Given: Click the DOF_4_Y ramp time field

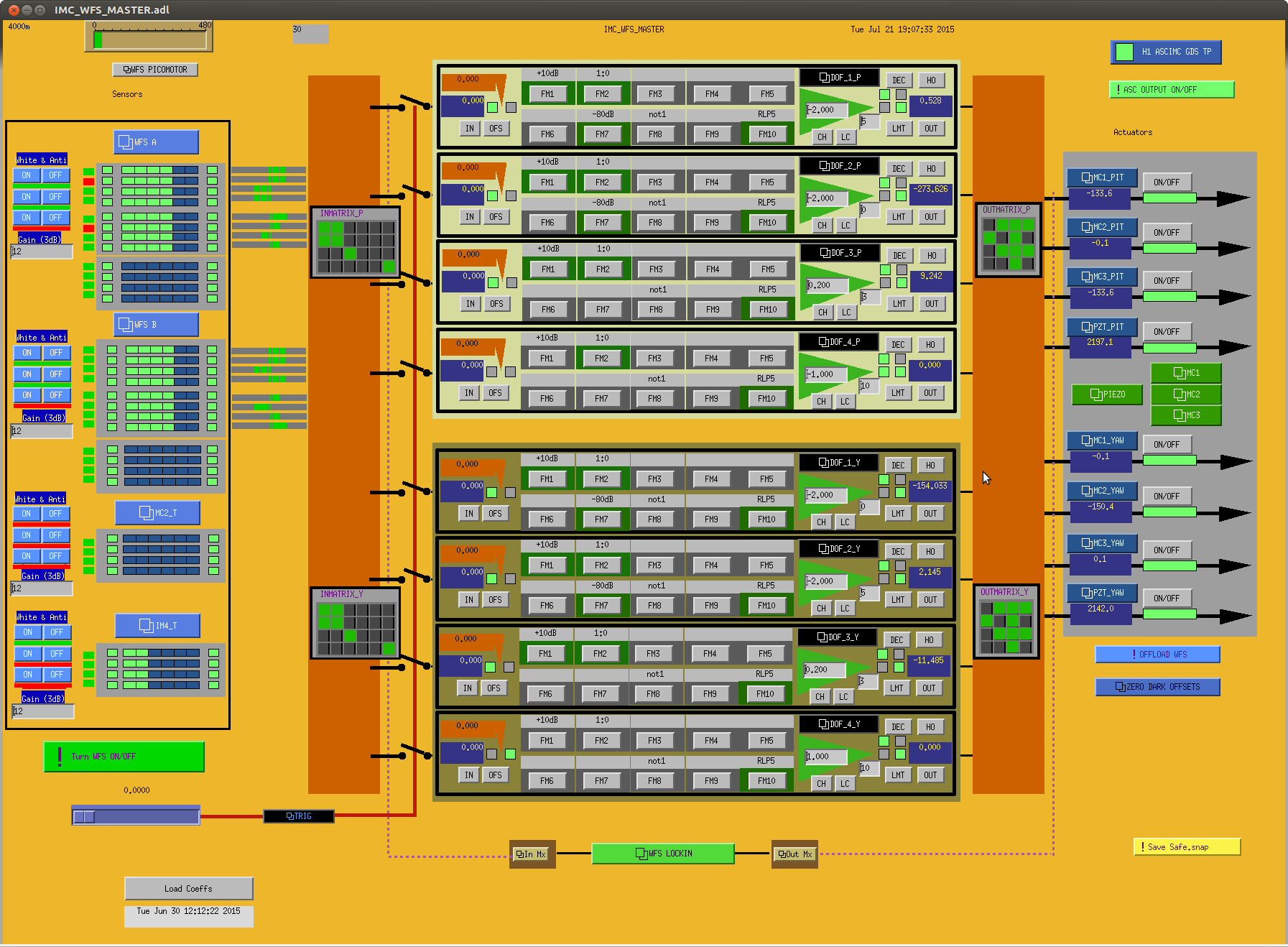Looking at the screenshot, I should coord(869,768).
